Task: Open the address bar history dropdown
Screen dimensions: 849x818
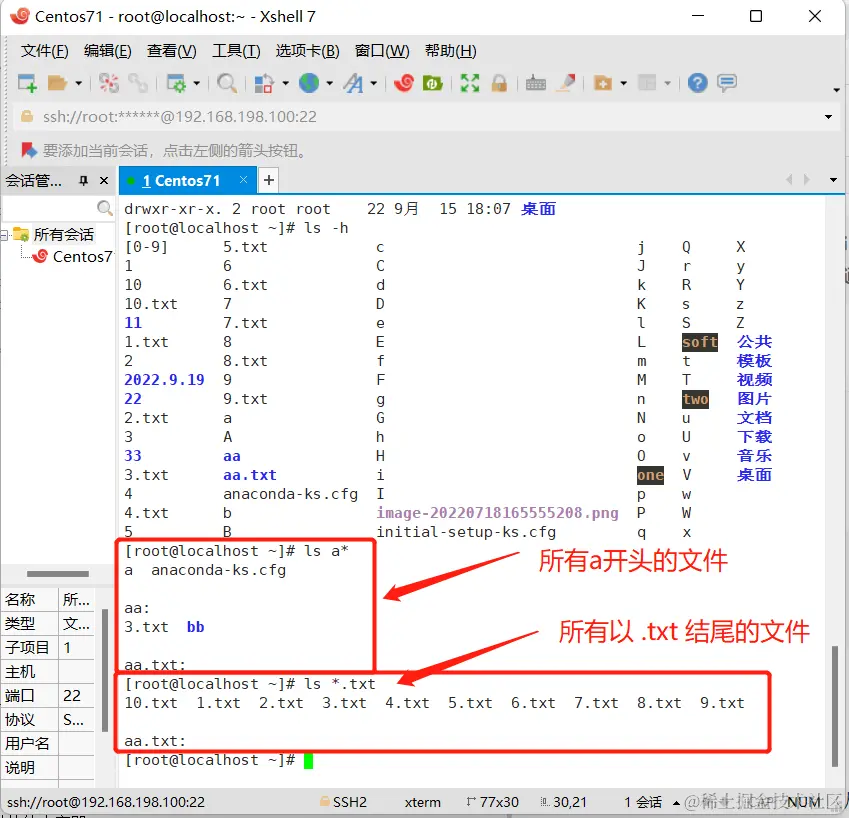Action: pos(828,117)
